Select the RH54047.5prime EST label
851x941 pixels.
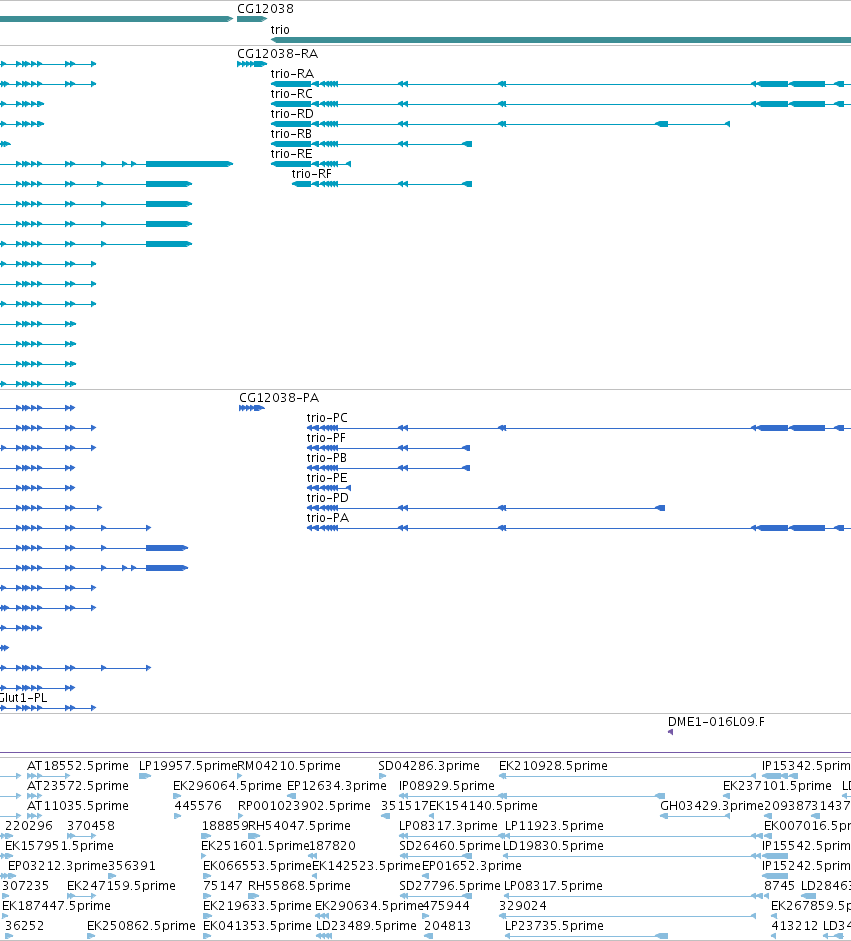(x=299, y=826)
